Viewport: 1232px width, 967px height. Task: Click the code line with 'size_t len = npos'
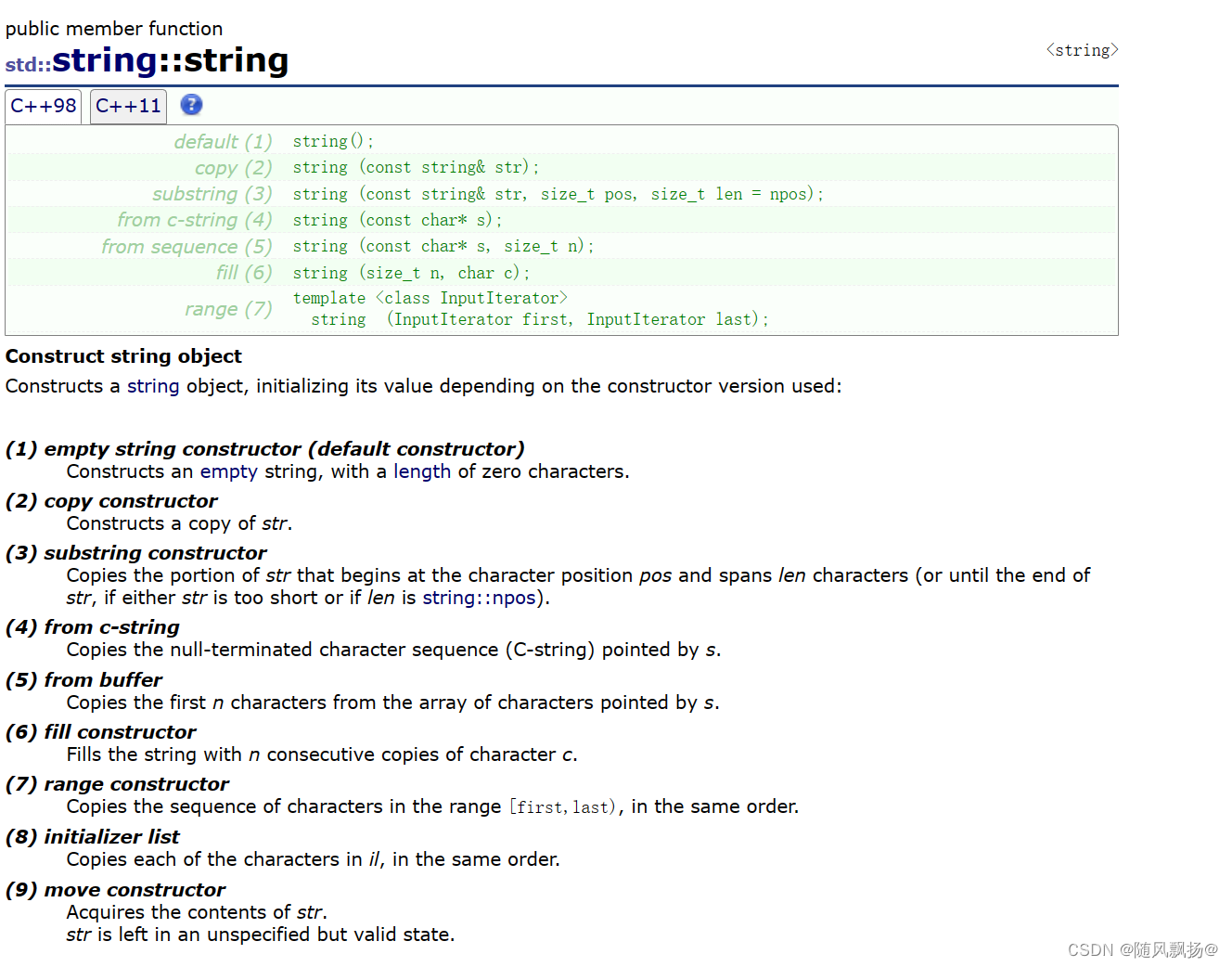pyautogui.click(x=558, y=194)
